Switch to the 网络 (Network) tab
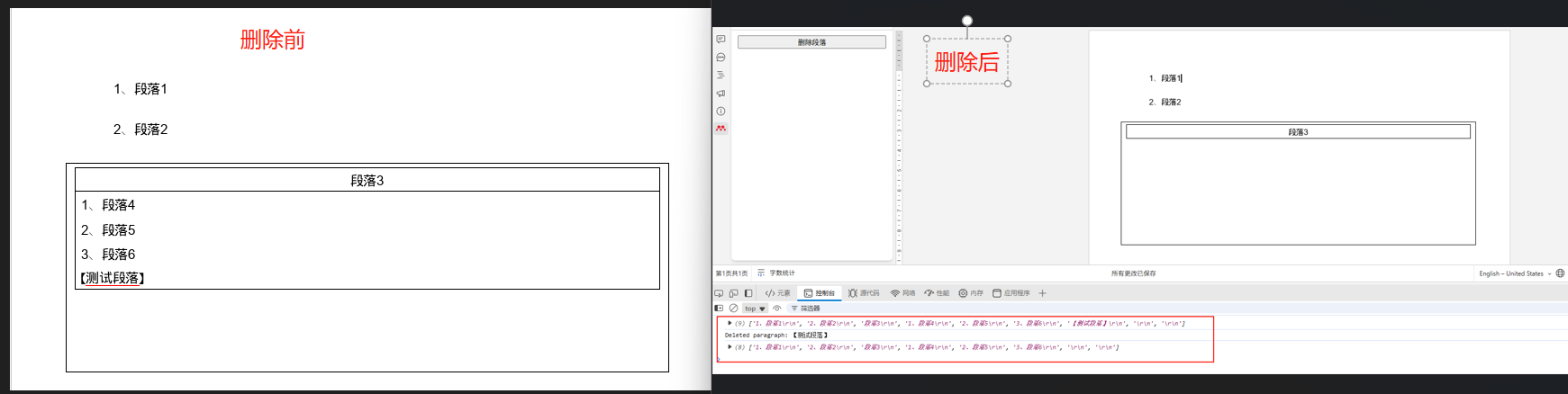Viewport: 1568px width, 394px height. [902, 293]
